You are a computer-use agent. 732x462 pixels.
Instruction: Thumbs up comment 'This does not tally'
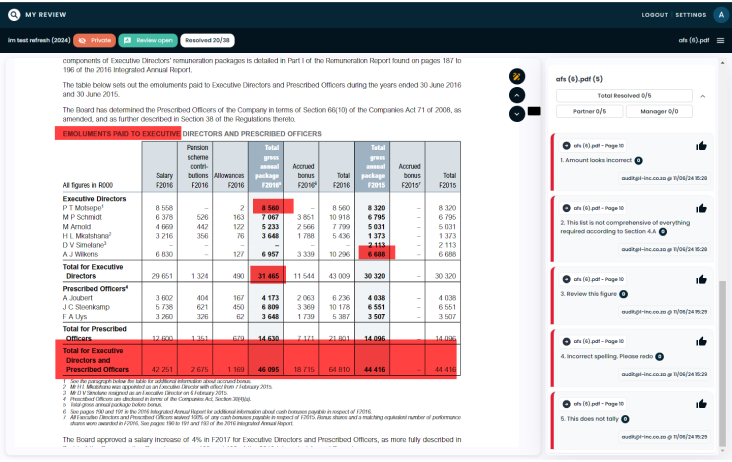tap(702, 405)
